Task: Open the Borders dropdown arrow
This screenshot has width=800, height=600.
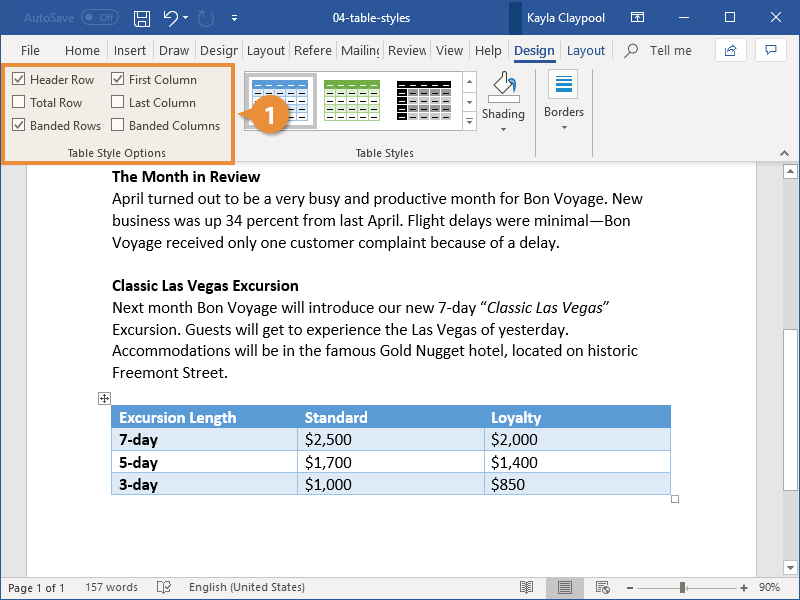Action: pyautogui.click(x=564, y=127)
